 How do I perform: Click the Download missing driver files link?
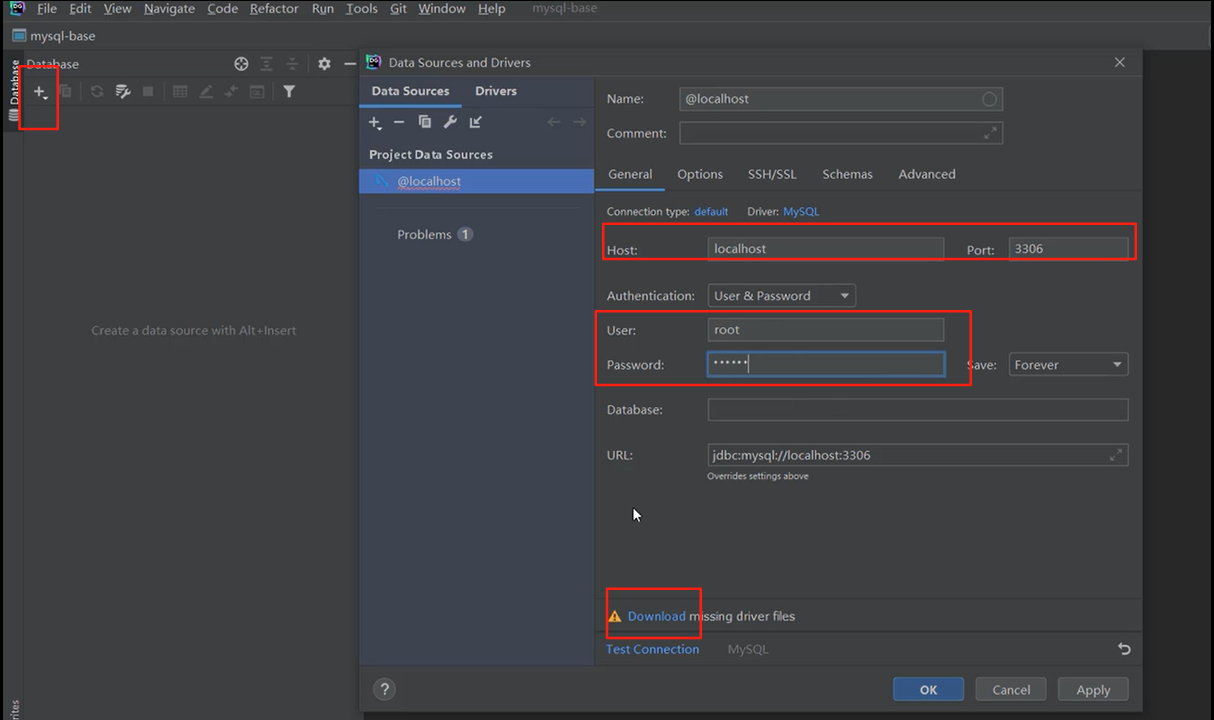[656, 616]
